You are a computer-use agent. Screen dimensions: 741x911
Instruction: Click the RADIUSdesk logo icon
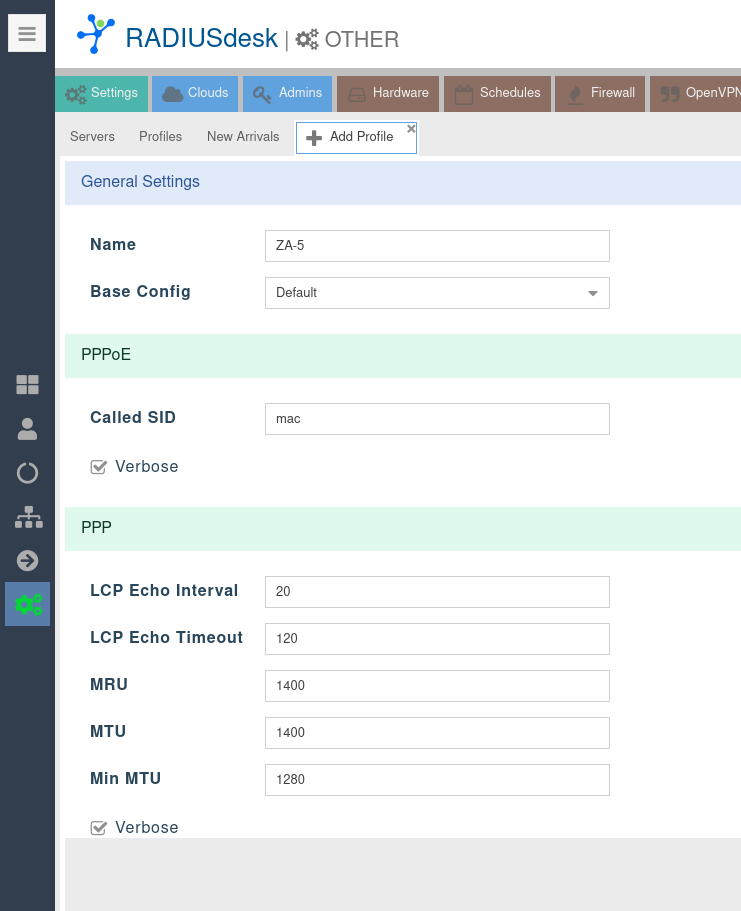coord(96,35)
